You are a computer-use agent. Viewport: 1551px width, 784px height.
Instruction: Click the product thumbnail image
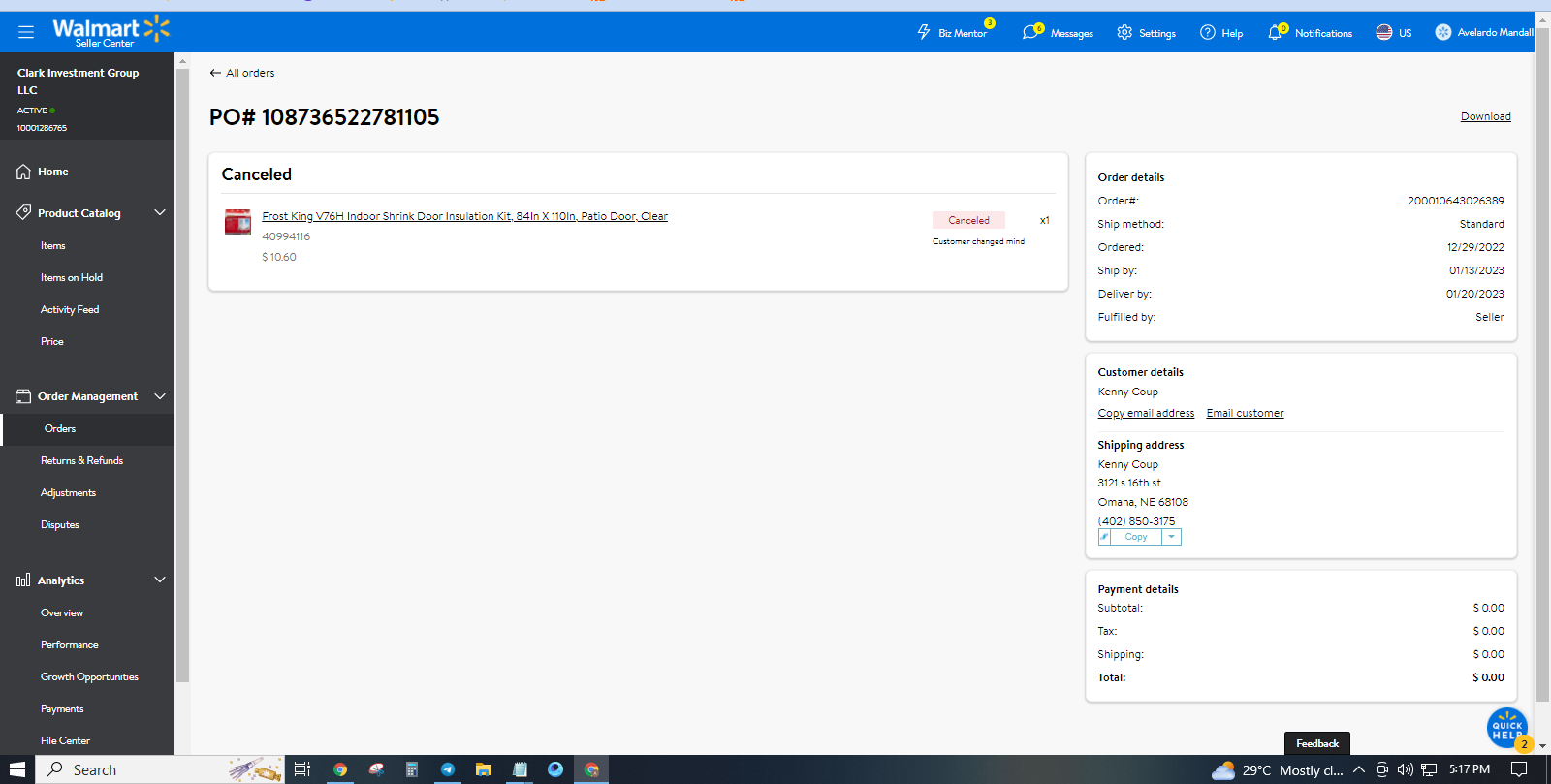[237, 222]
